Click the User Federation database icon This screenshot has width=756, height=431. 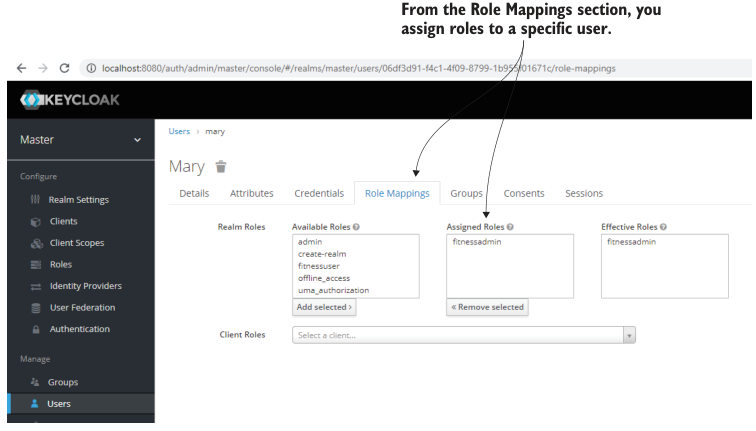tap(36, 308)
